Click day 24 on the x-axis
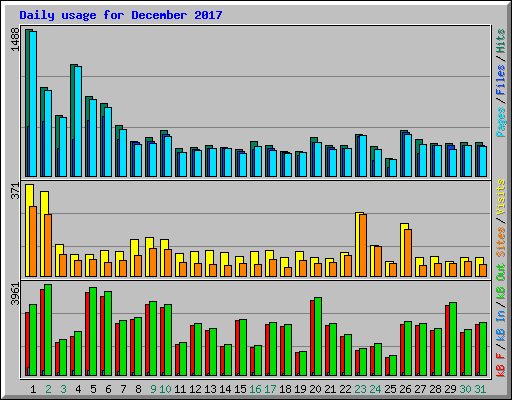 [x=375, y=389]
